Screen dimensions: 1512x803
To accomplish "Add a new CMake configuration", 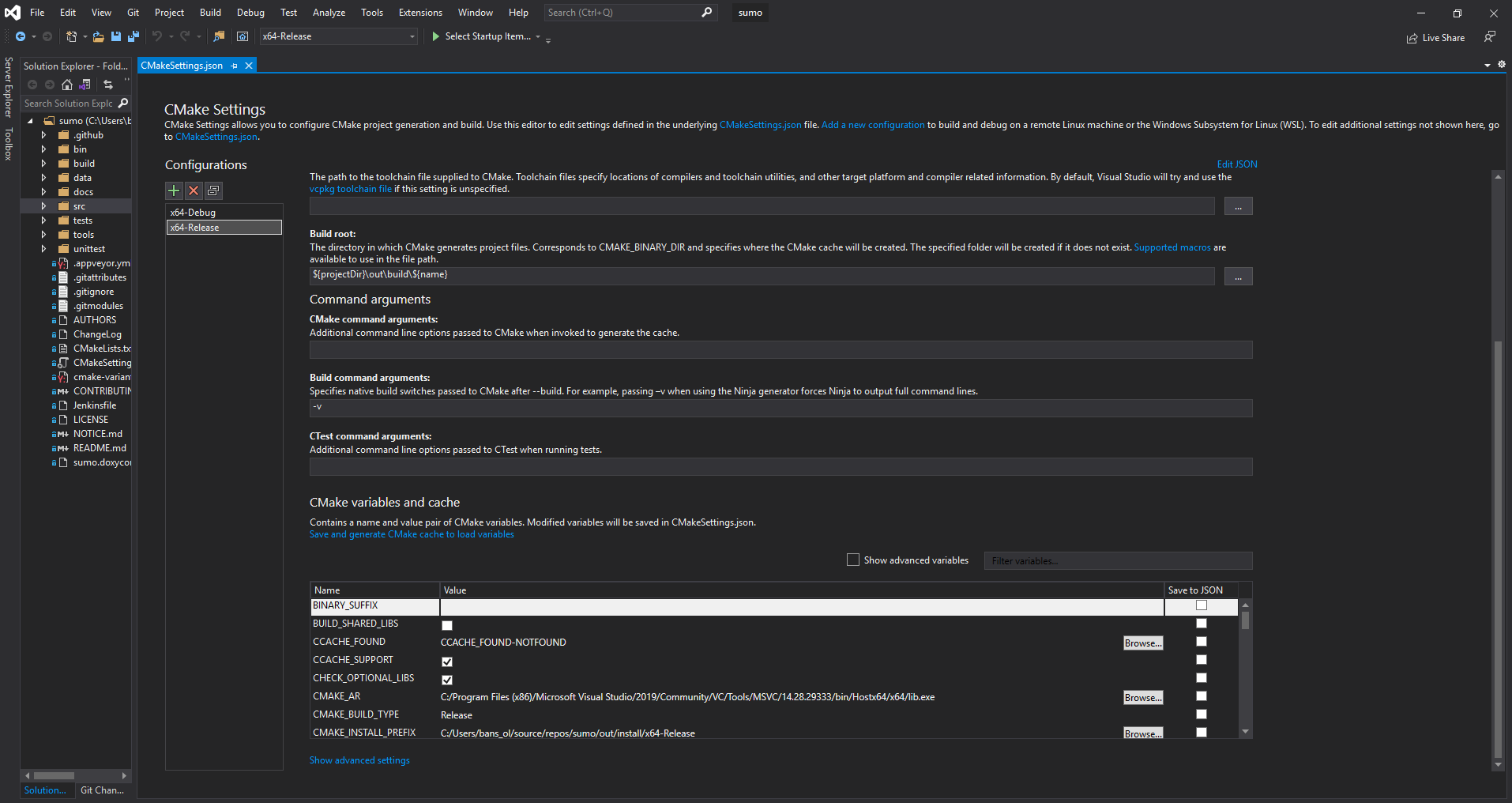I will tap(174, 190).
